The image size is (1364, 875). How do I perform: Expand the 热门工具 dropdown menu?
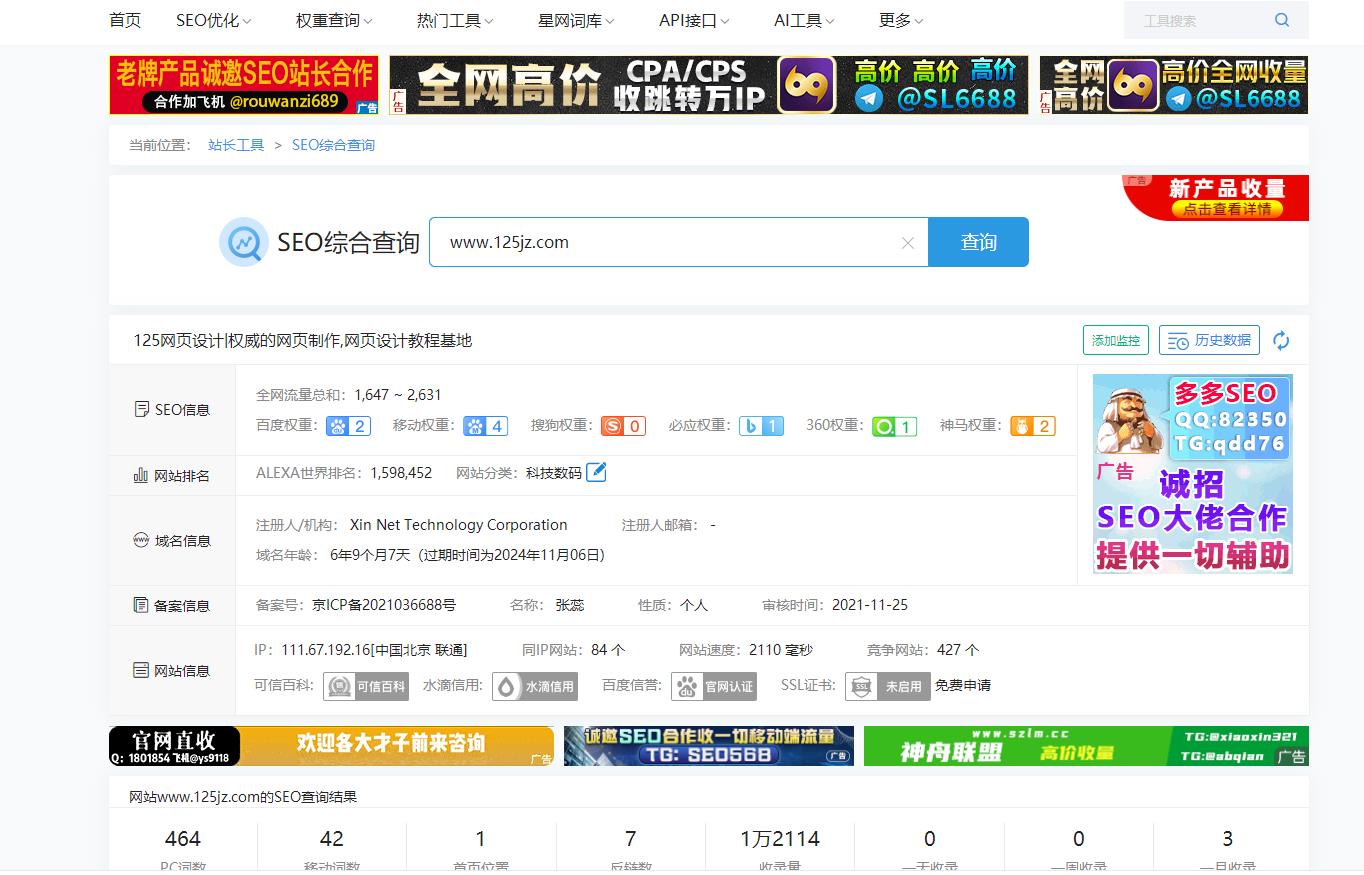point(455,20)
